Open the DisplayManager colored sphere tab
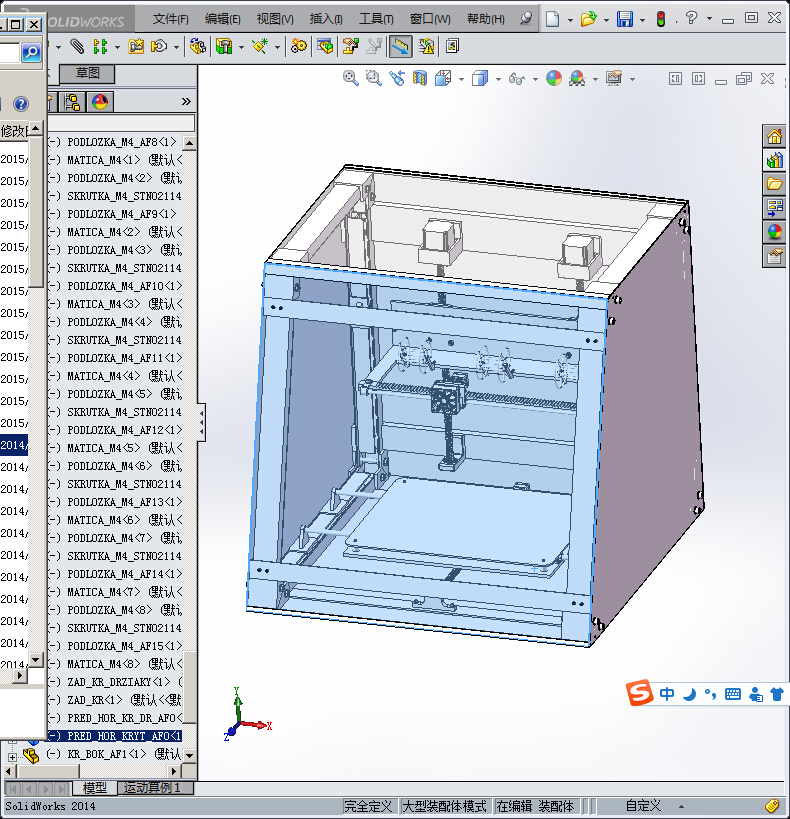 [x=100, y=101]
